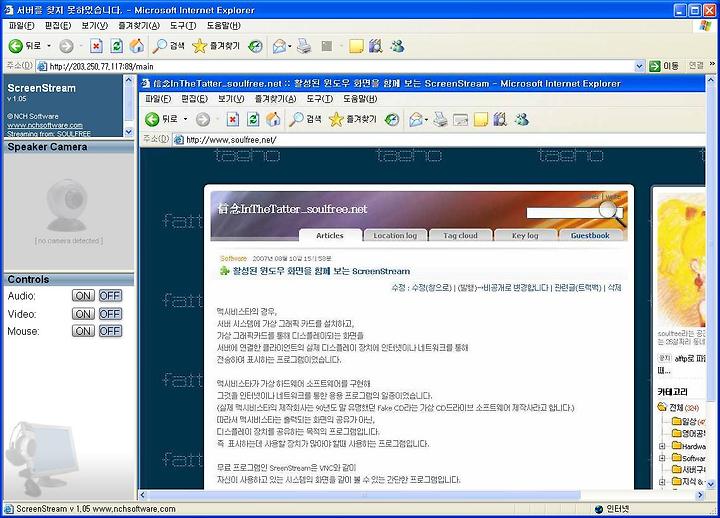This screenshot has height=518, width=720.
Task: Open the Key log tab on the blog
Action: [x=525, y=236]
